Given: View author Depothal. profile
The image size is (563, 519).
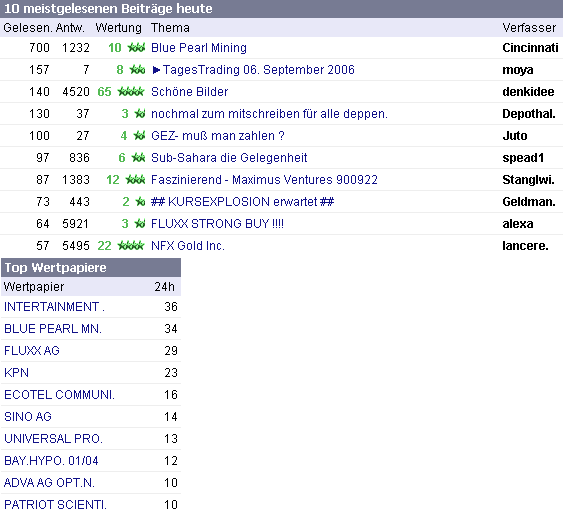Looking at the screenshot, I should pos(529,113).
